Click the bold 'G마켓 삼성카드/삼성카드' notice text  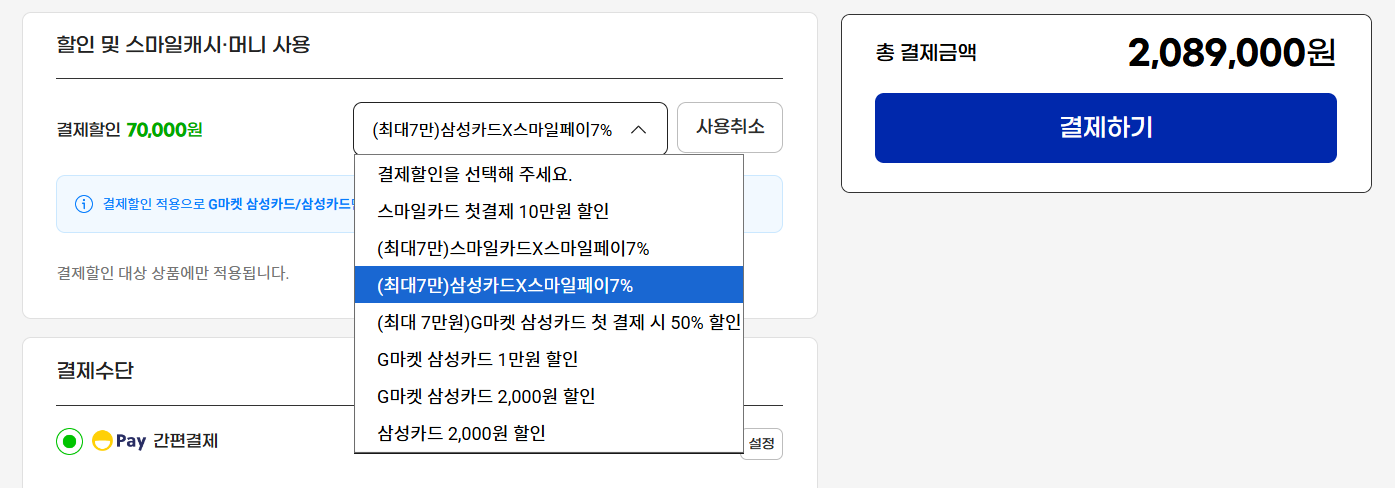(x=281, y=204)
